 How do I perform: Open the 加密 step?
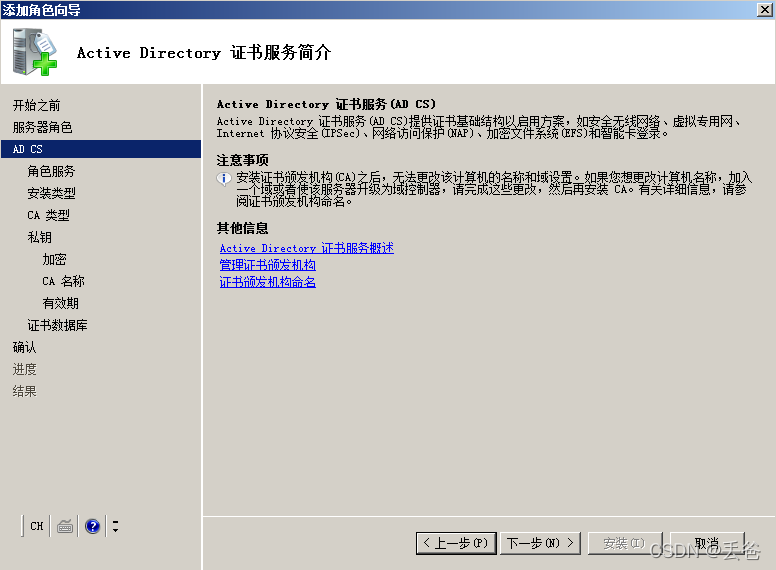[54, 259]
